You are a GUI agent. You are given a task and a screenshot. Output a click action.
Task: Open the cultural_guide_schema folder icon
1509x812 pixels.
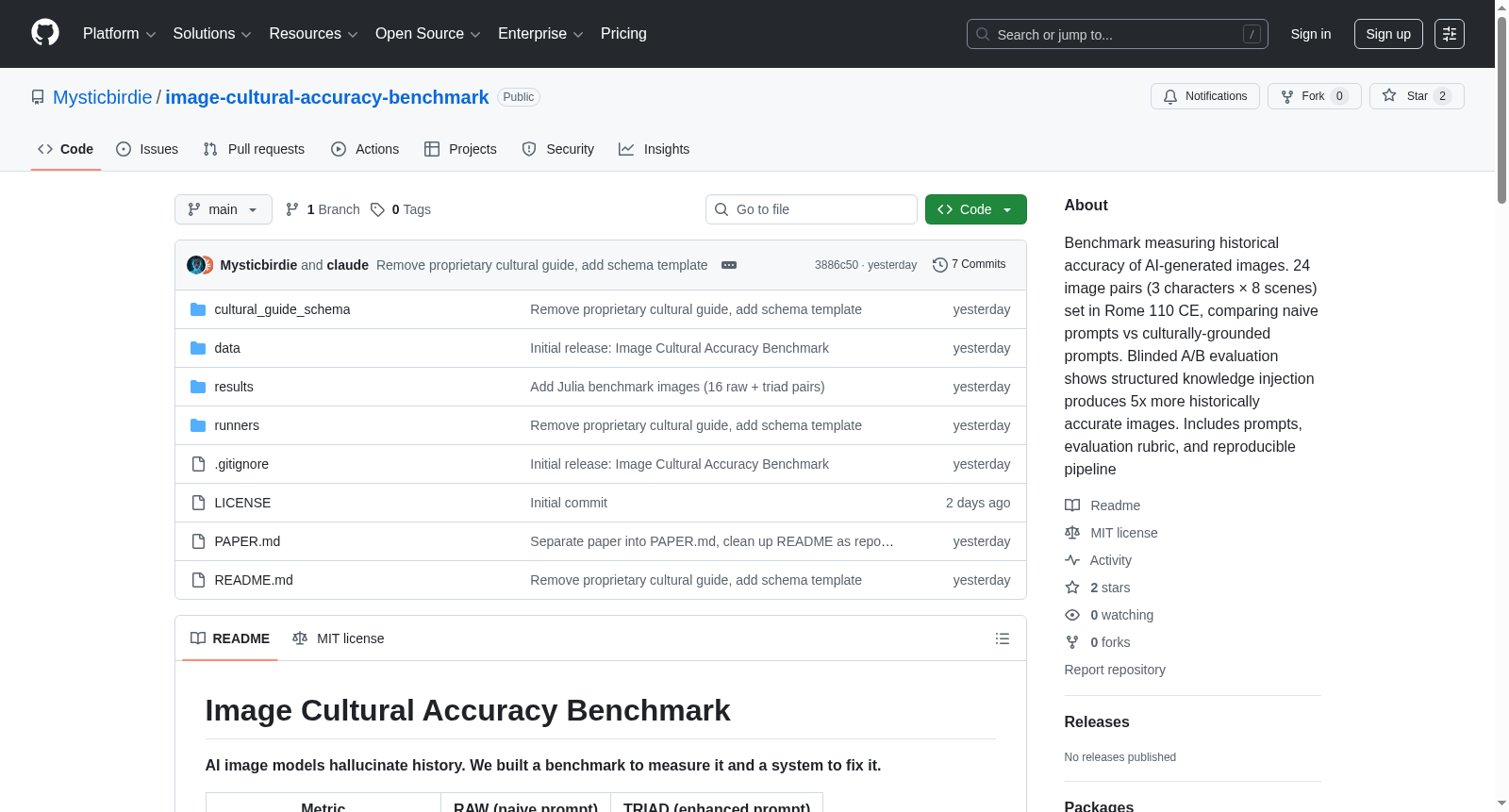[198, 309]
